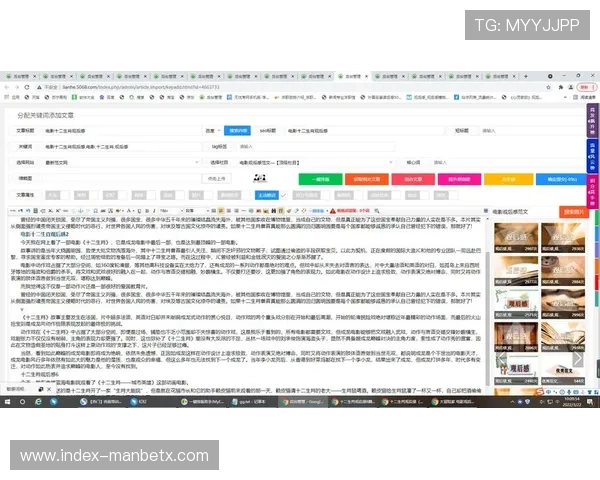The width and height of the screenshot is (600, 480).
Task: Click the red warning icon in editor toolbar
Action: (333, 211)
